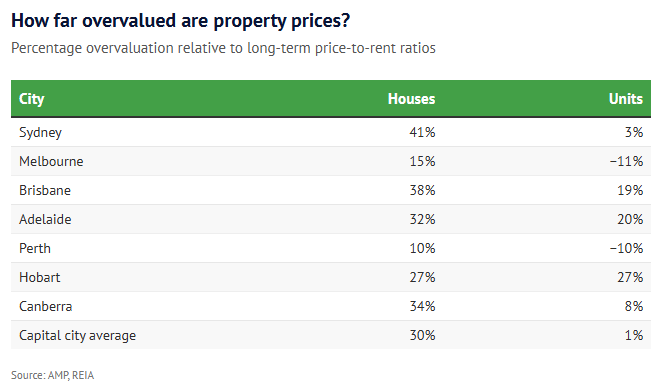Viewport: 657px width, 390px height.
Task: Select the Sydney row label
Action: click(40, 132)
